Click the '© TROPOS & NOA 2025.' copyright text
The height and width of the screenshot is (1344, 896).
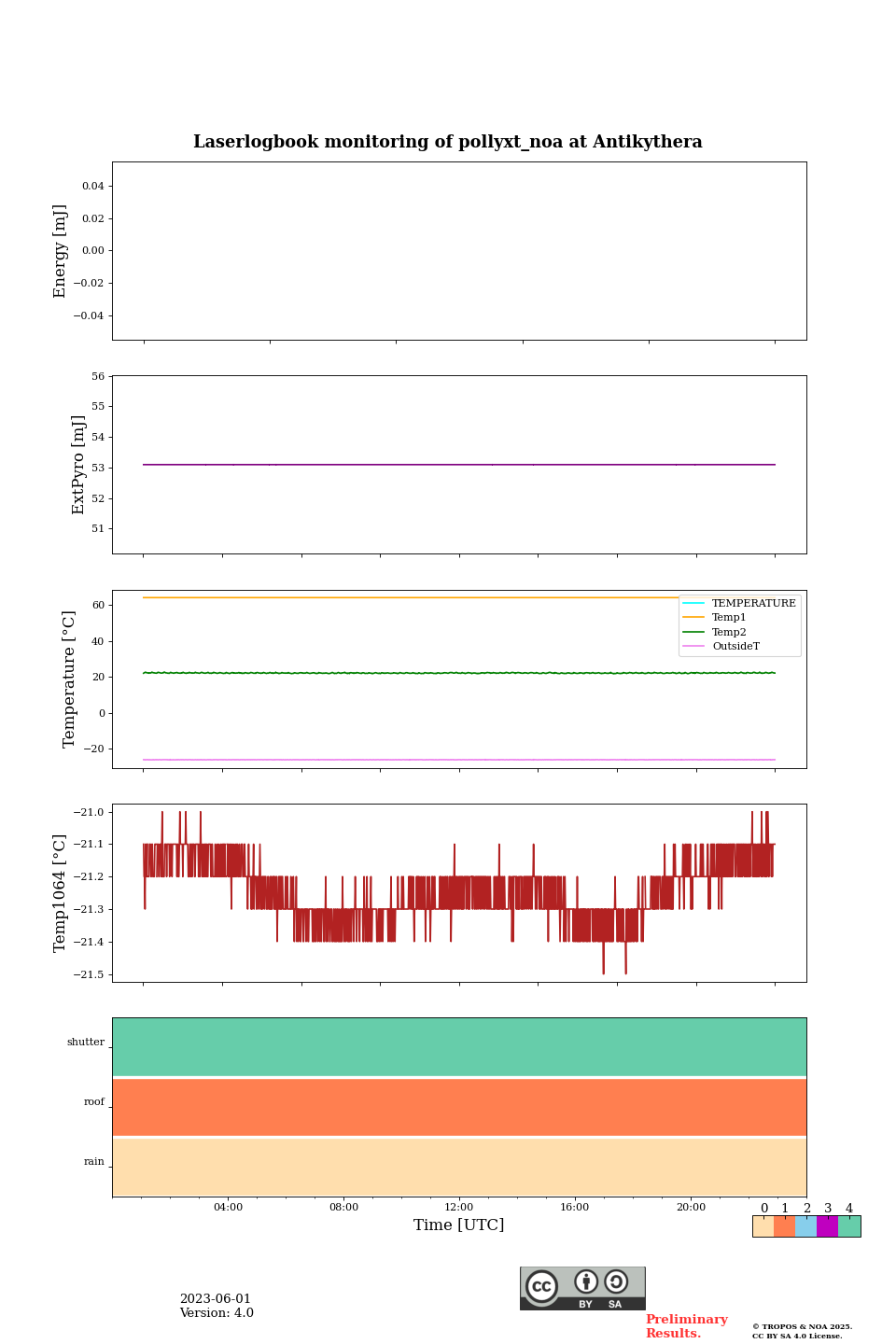[803, 1326]
